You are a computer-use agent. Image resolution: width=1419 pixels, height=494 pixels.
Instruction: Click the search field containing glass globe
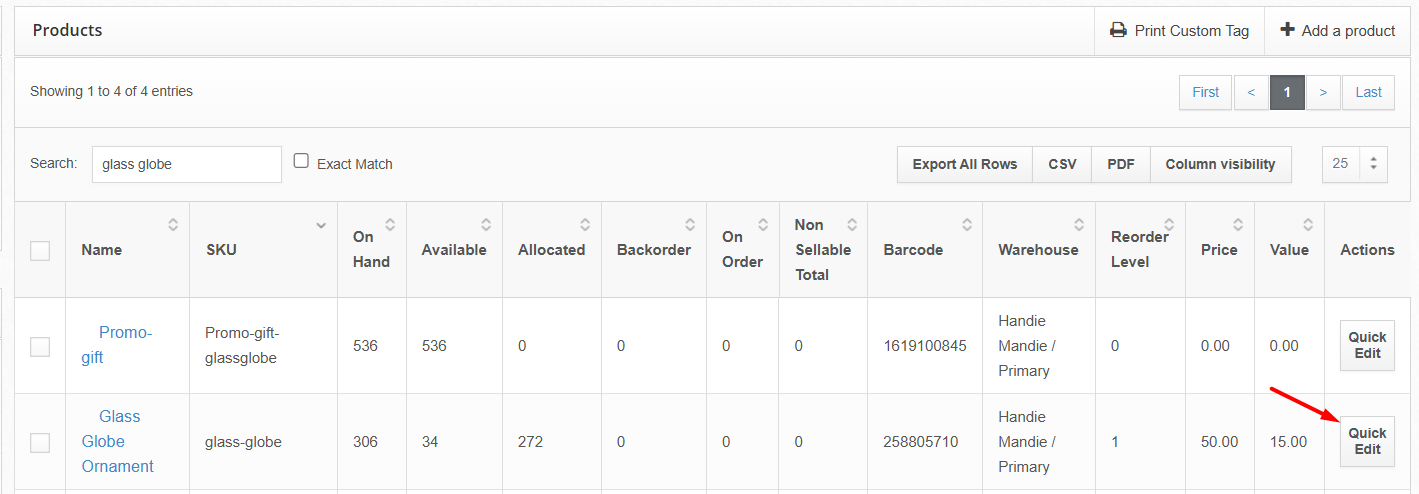click(x=187, y=165)
